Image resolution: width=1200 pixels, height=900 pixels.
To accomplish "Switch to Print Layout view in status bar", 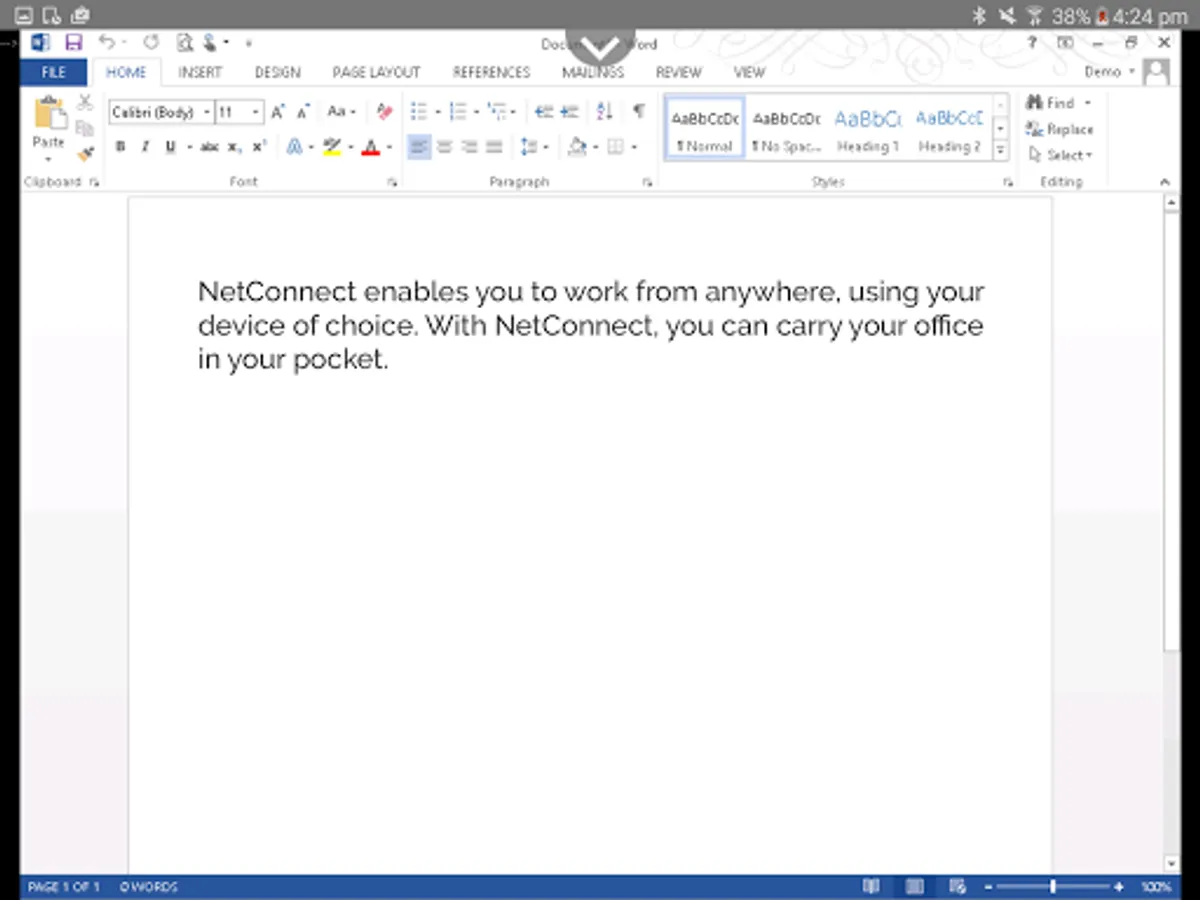I will coord(914,886).
